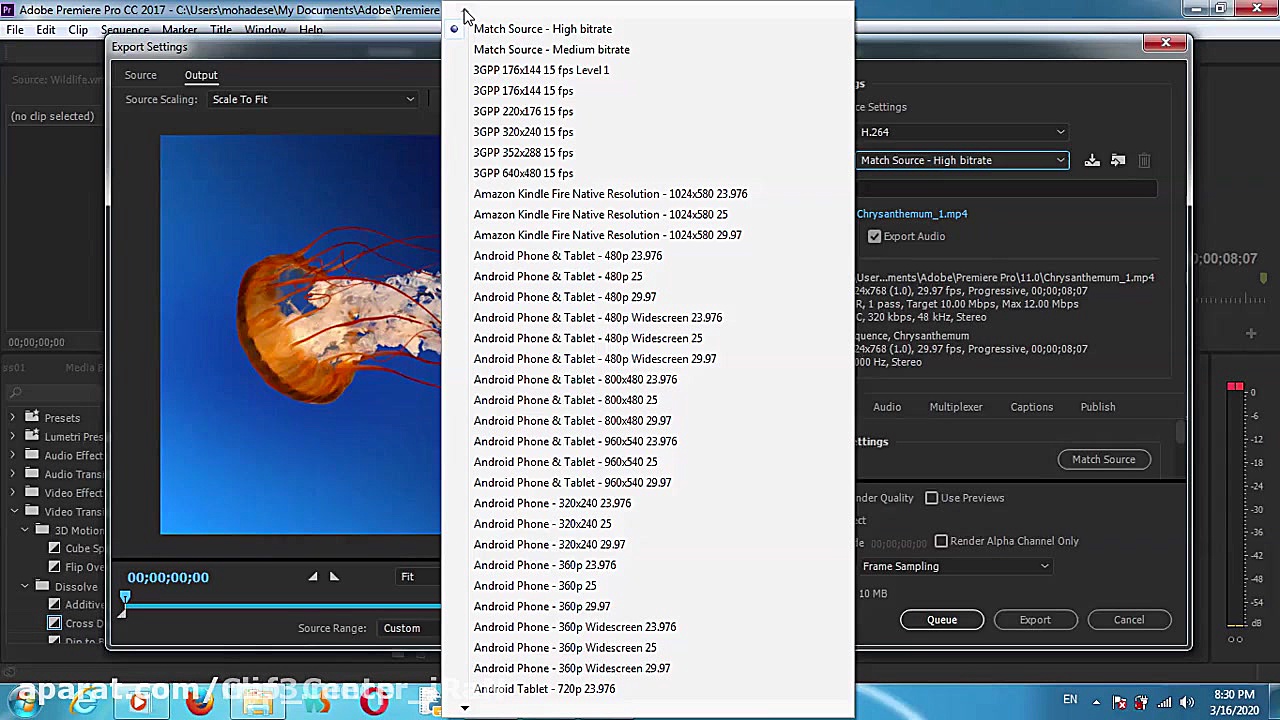Enable the Use Previews checkbox
The width and height of the screenshot is (1280, 720).
[x=932, y=498]
